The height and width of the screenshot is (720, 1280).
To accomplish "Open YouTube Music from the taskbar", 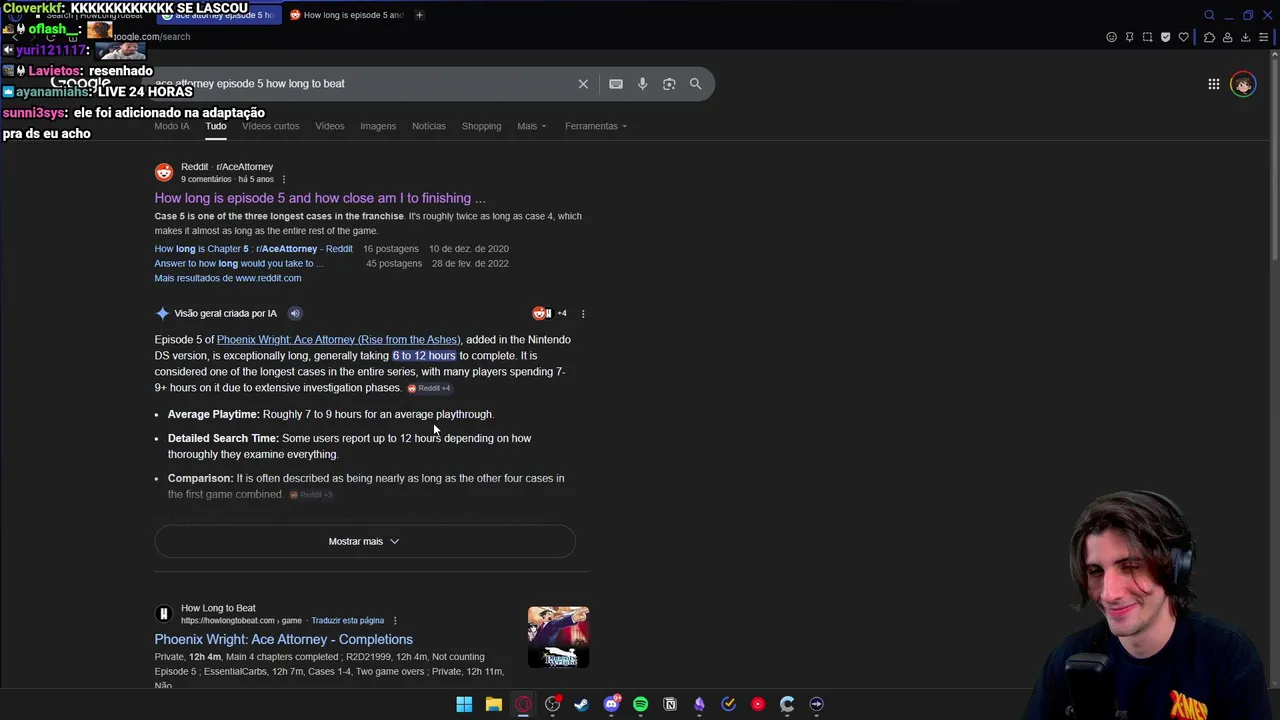I will point(758,704).
